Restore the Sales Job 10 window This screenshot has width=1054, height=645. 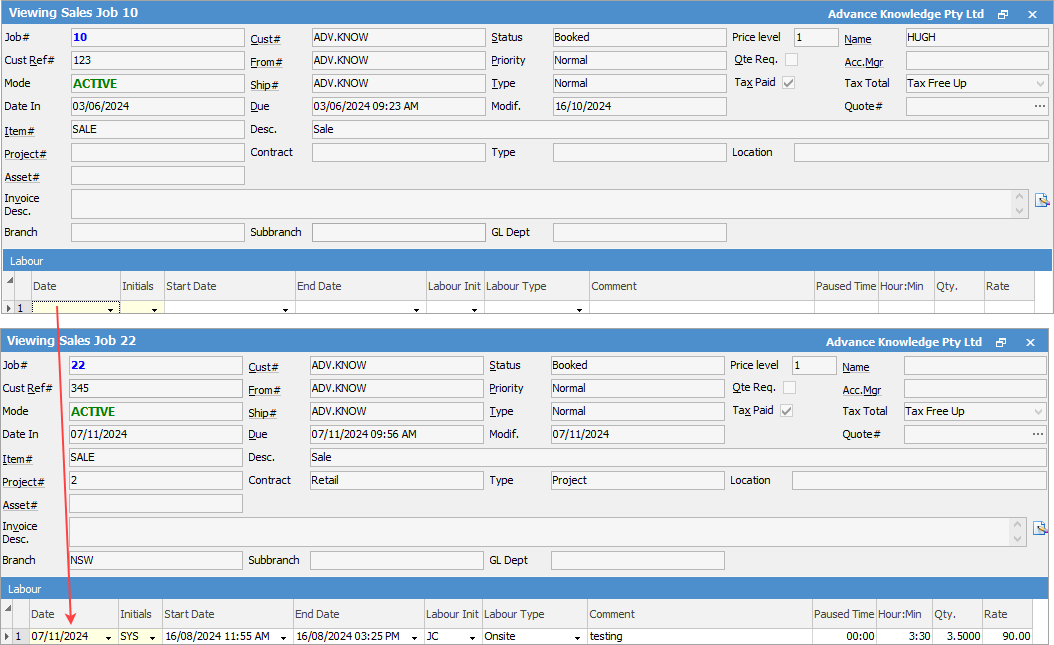click(x=1003, y=14)
